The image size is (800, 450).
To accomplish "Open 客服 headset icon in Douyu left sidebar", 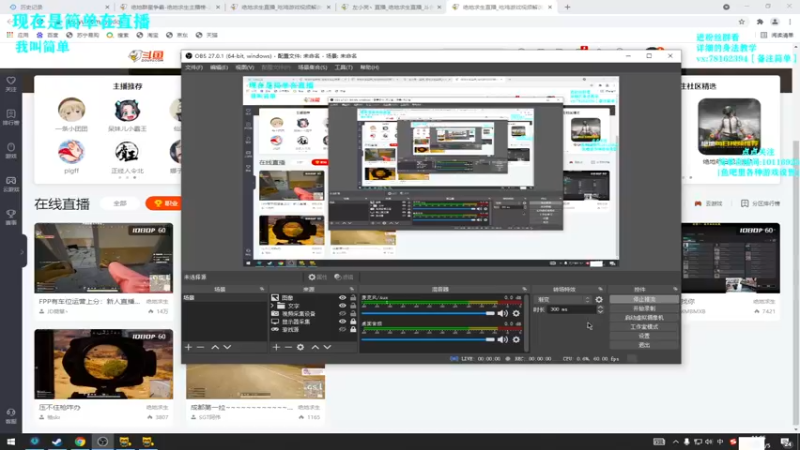I will pyautogui.click(x=11, y=416).
